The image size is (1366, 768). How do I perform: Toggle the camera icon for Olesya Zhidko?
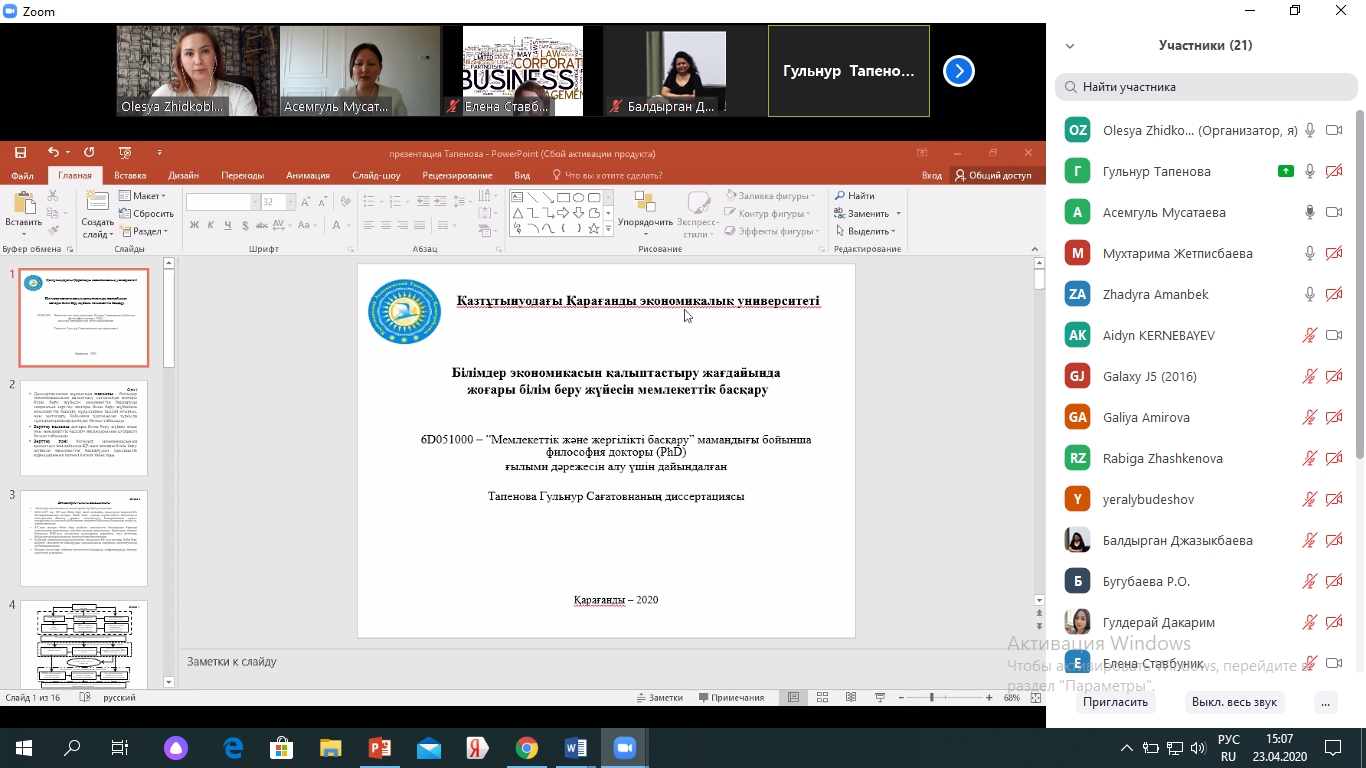[1333, 130]
